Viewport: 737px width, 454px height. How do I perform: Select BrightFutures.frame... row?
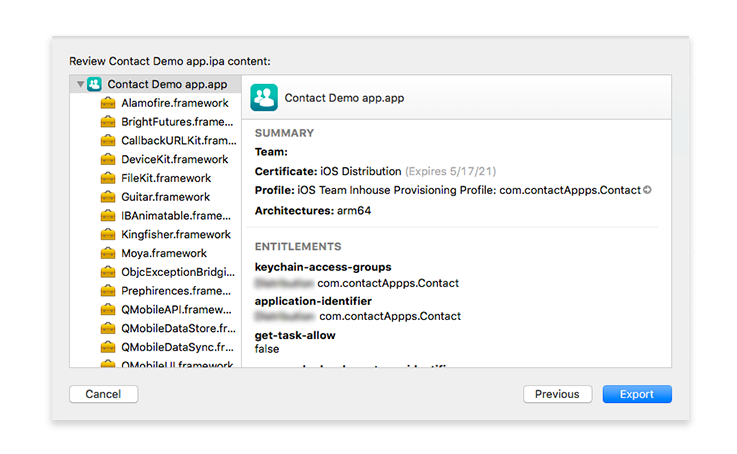156,122
